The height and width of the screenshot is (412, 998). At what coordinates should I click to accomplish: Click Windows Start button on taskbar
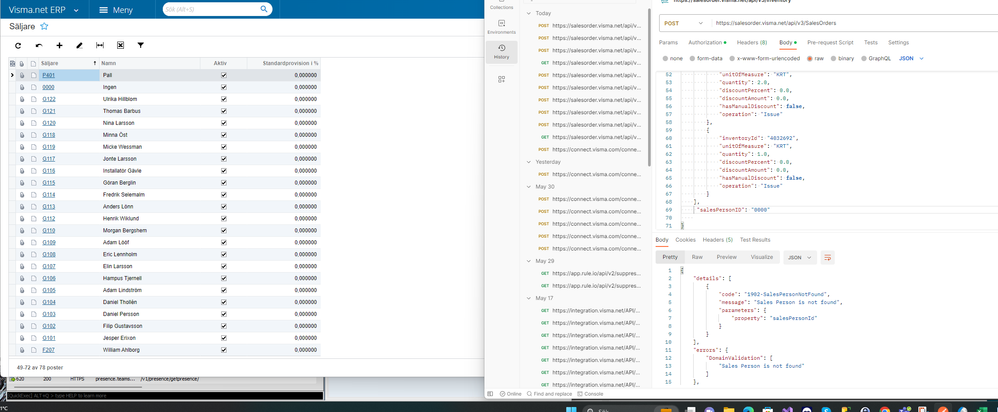(572, 411)
